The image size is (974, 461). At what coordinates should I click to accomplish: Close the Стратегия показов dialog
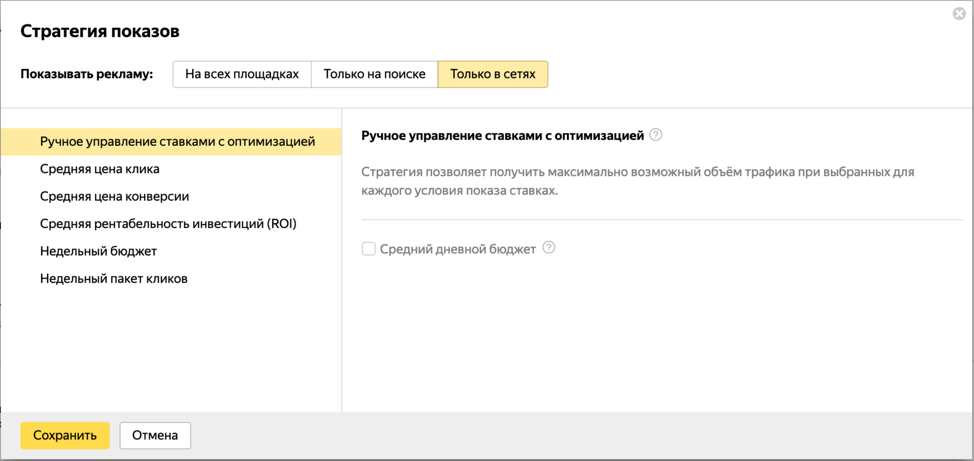point(959,14)
